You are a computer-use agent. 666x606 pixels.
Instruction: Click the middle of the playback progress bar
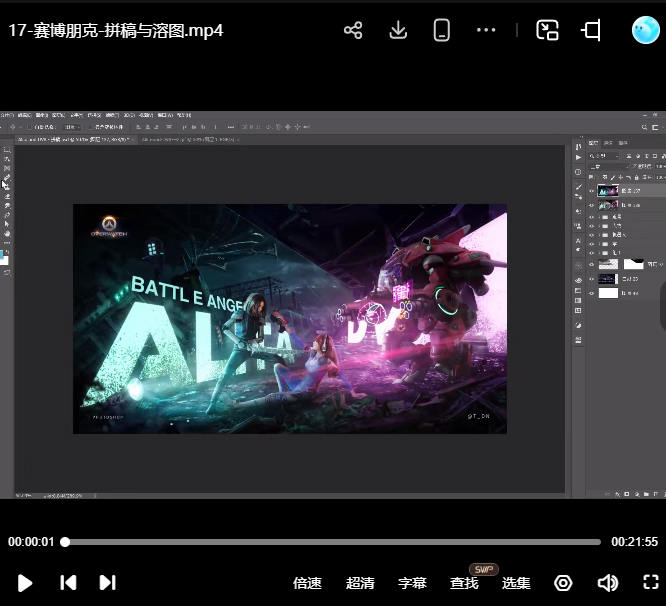tap(333, 542)
